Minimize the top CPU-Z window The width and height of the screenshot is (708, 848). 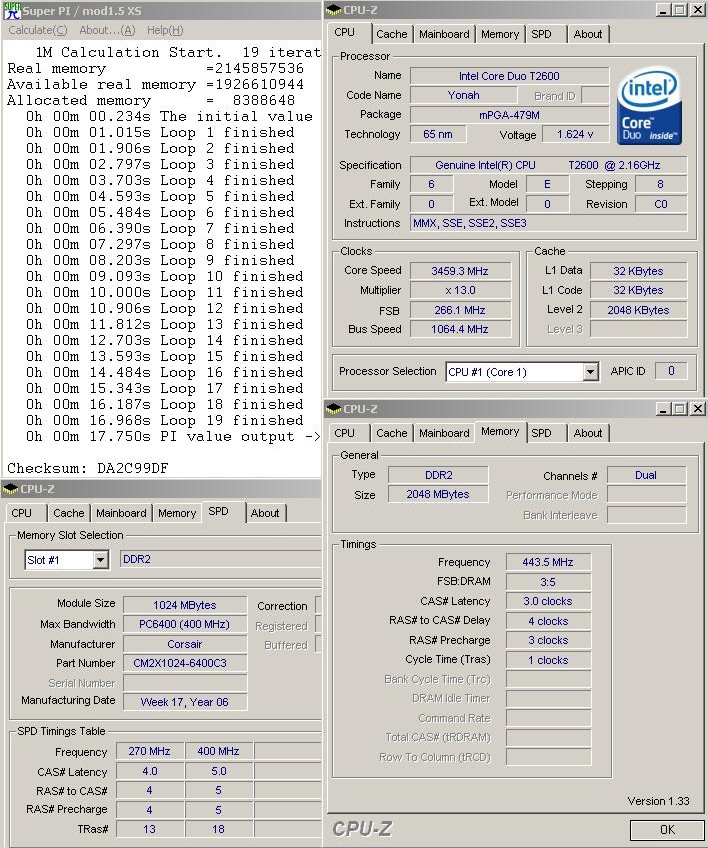point(664,10)
